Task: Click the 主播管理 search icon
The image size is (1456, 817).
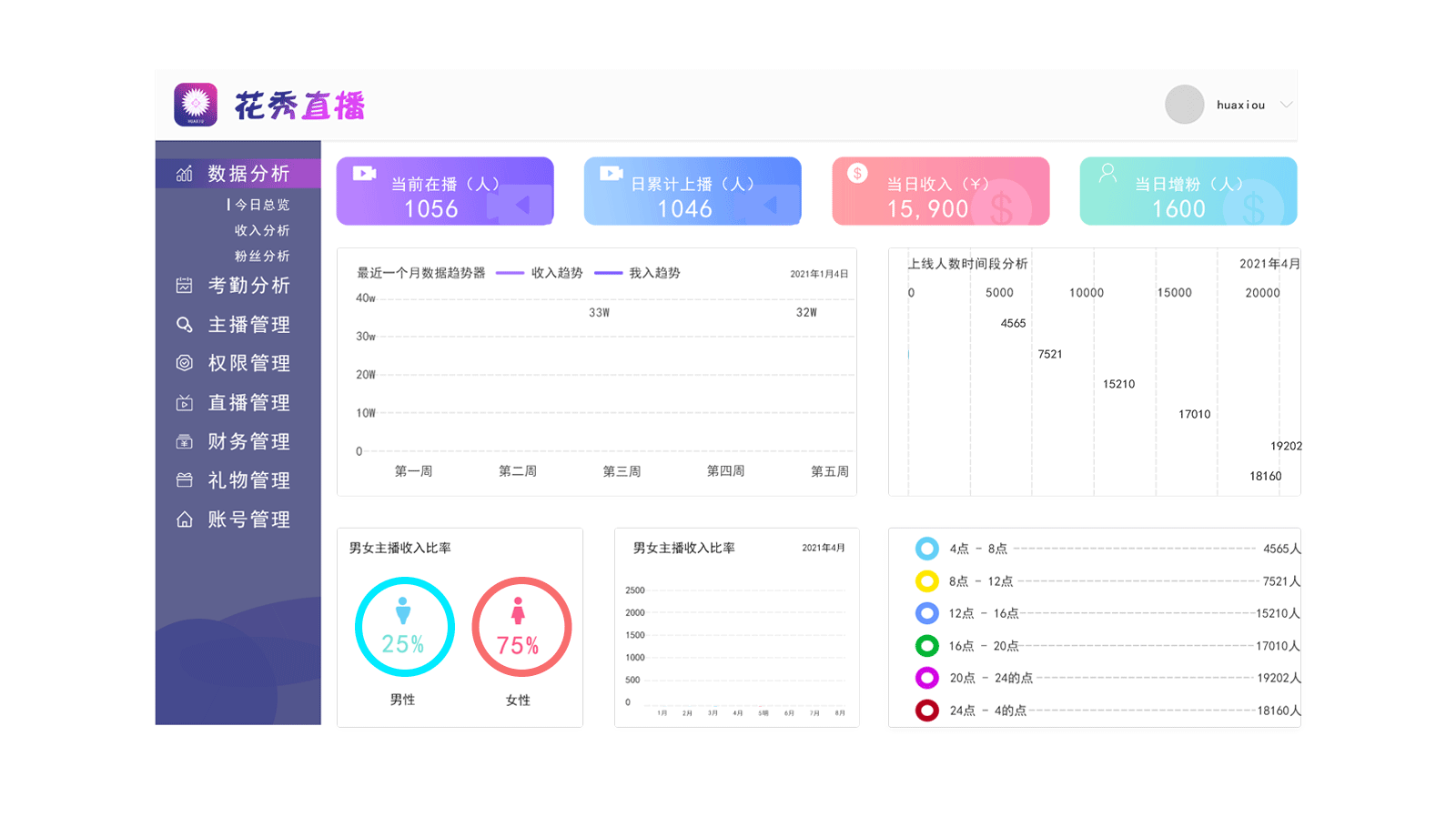Action: (x=185, y=324)
